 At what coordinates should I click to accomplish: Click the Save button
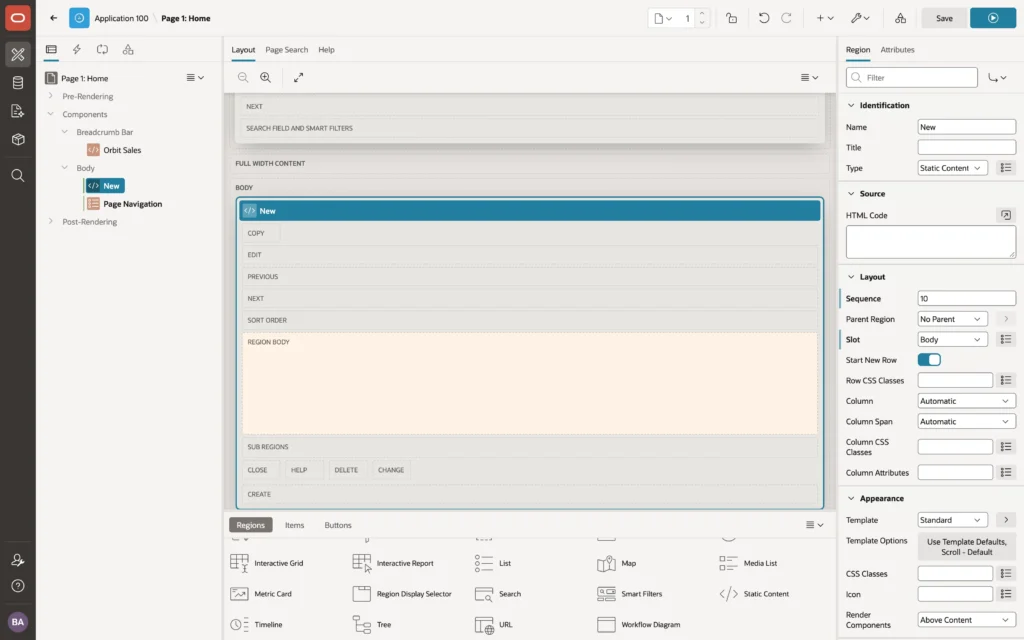click(944, 18)
